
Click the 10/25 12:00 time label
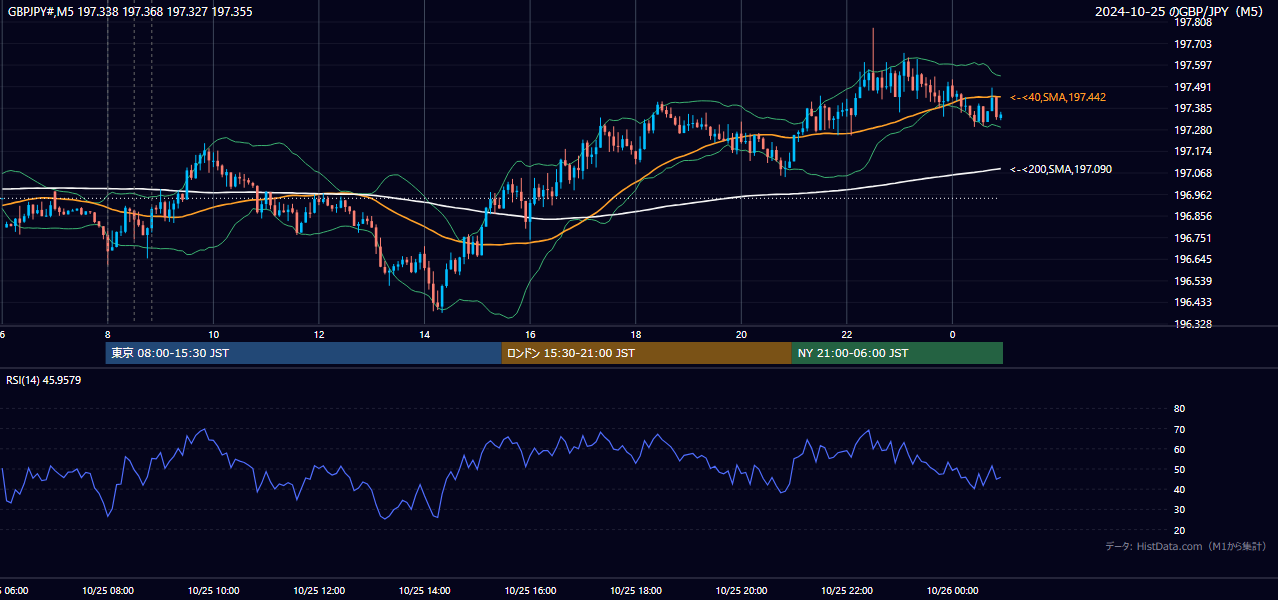pos(319,591)
